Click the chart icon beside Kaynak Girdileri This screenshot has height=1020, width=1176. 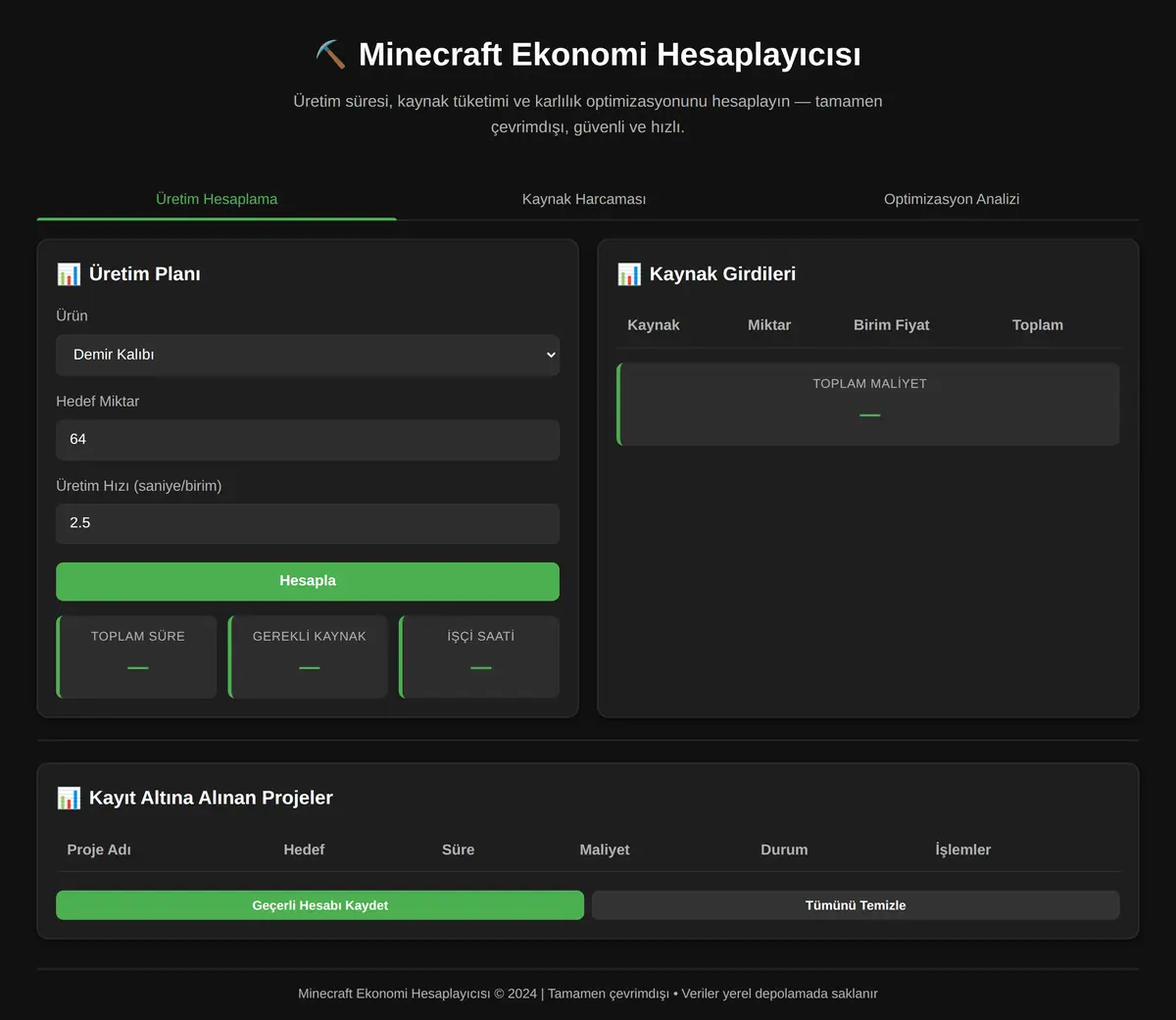[629, 274]
